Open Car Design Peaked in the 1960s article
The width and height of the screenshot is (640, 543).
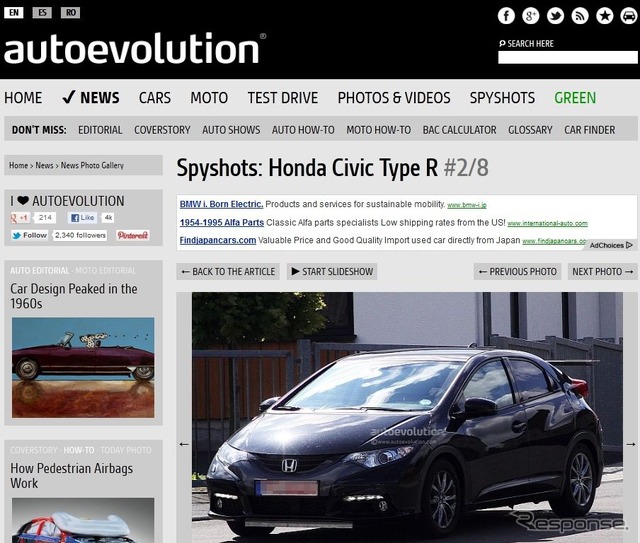click(74, 296)
